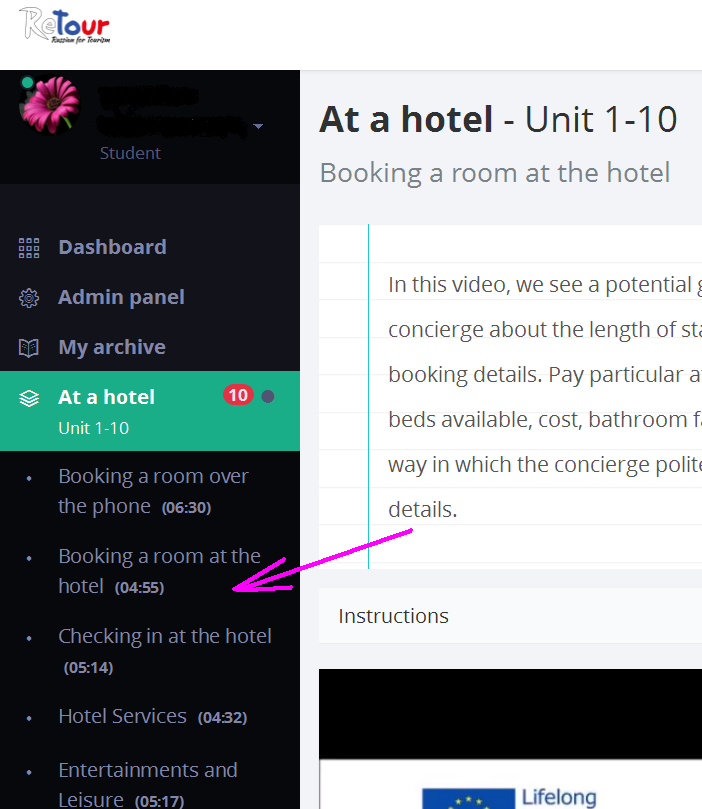
Task: Open Booking a room at the hotel lesson
Action: 159,571
